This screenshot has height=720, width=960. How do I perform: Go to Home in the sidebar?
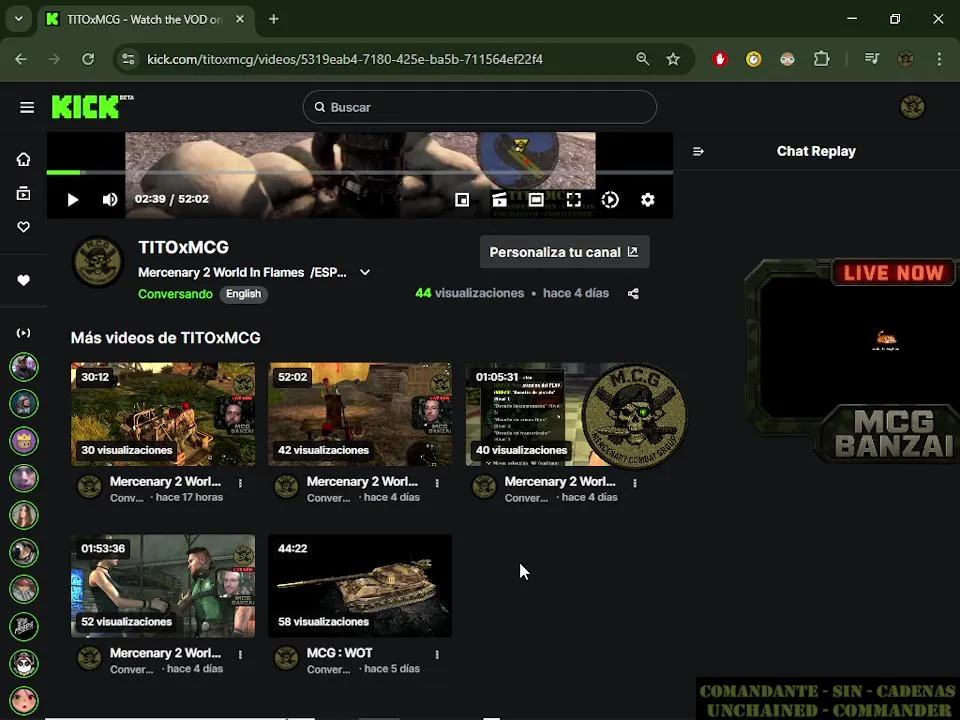23,160
